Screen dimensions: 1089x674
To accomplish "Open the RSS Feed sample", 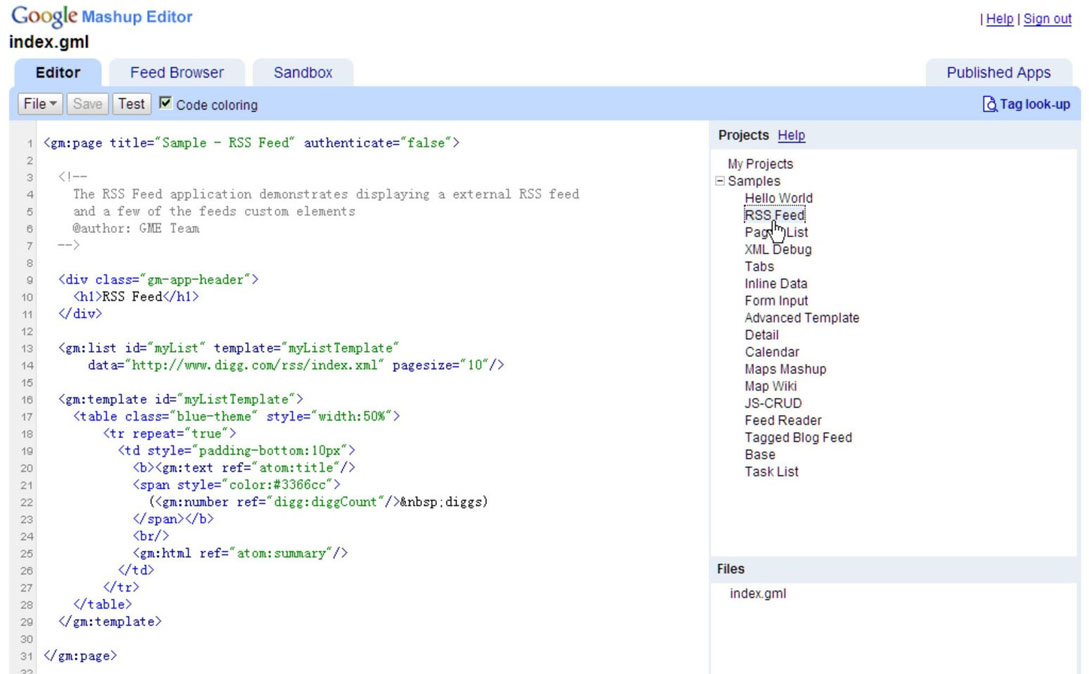I will [x=774, y=215].
